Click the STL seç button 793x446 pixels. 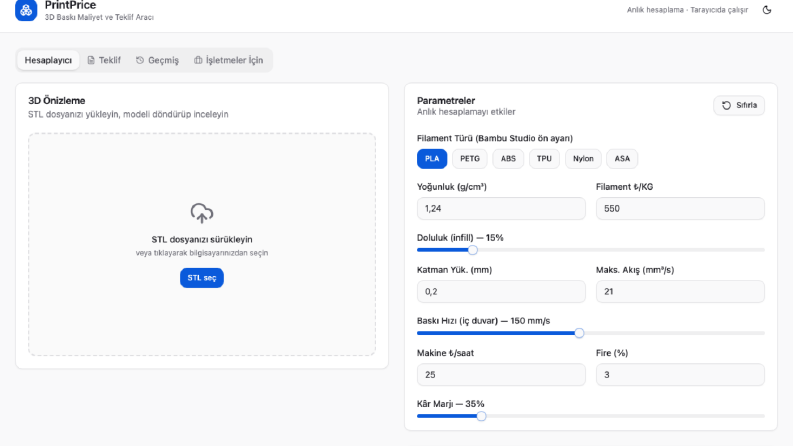click(x=202, y=278)
